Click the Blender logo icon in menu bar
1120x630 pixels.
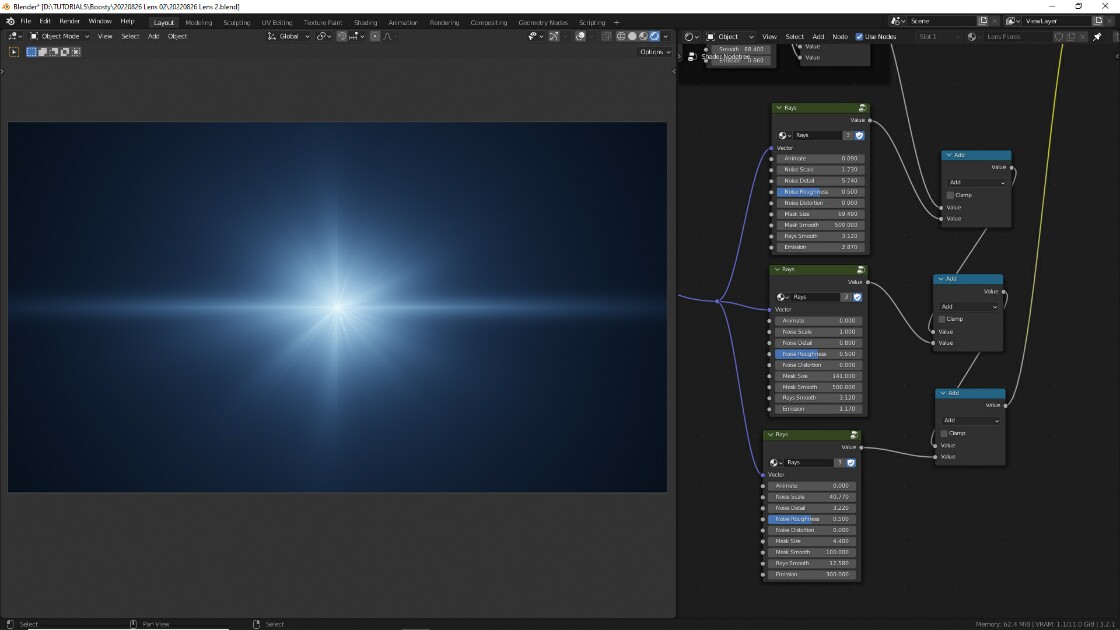tap(10, 21)
